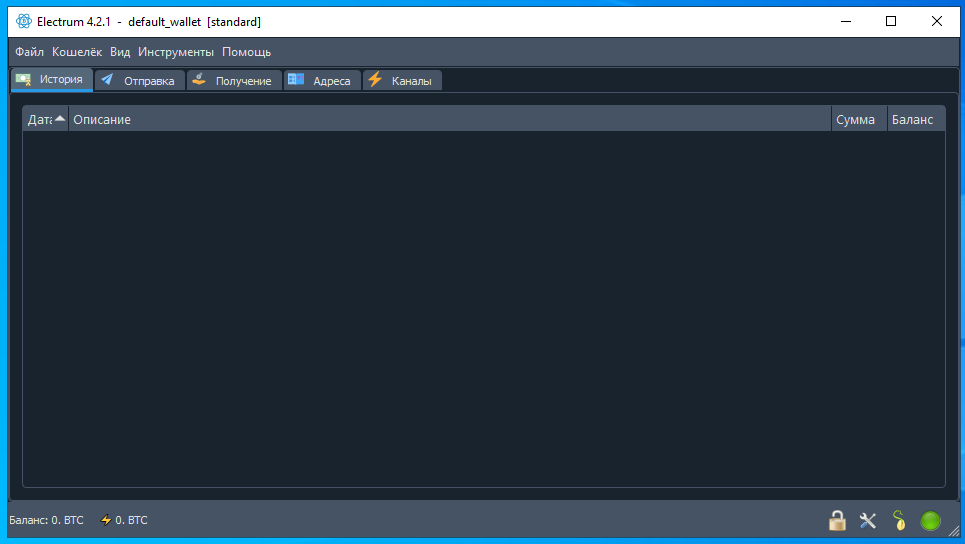This screenshot has height=544, width=965.
Task: Click the green network status indicator
Action: tap(930, 520)
